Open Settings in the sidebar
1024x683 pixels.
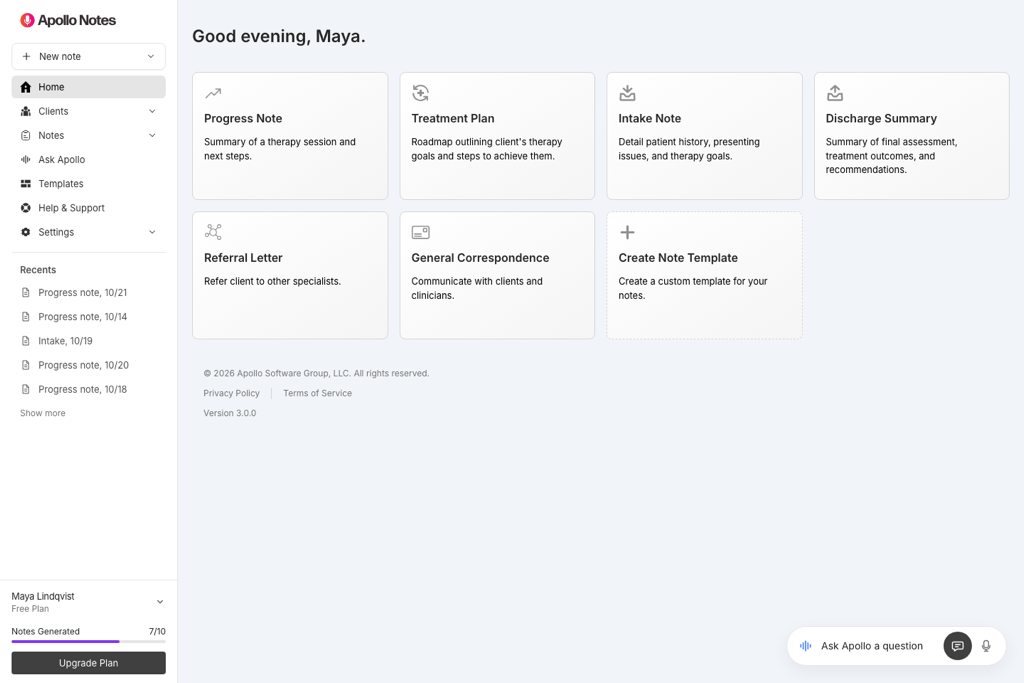pyautogui.click(x=88, y=232)
